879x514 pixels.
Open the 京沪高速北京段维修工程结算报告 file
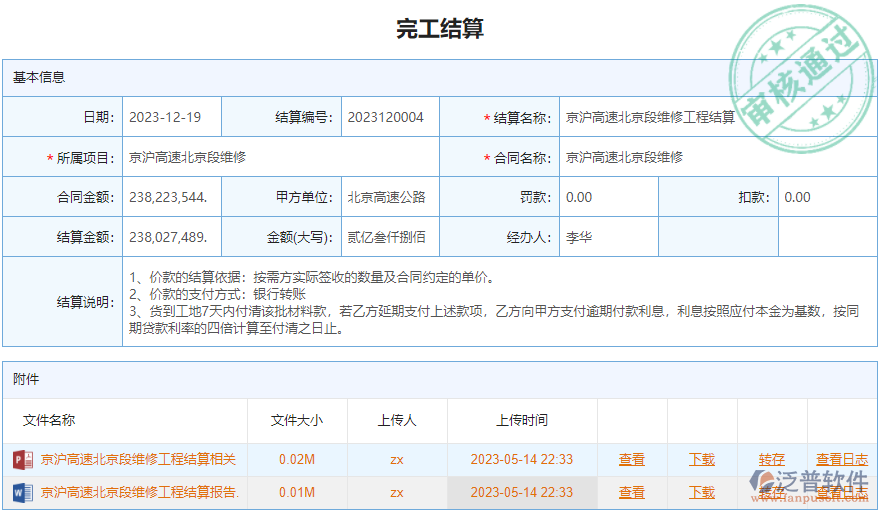tap(139, 493)
